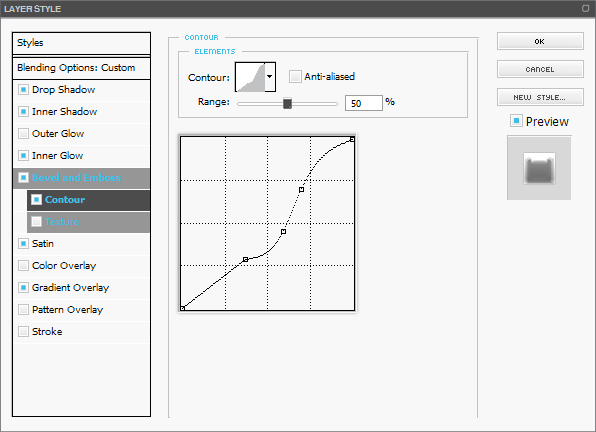Toggle the Satin checkbox
This screenshot has height=432, width=596.
(23, 244)
